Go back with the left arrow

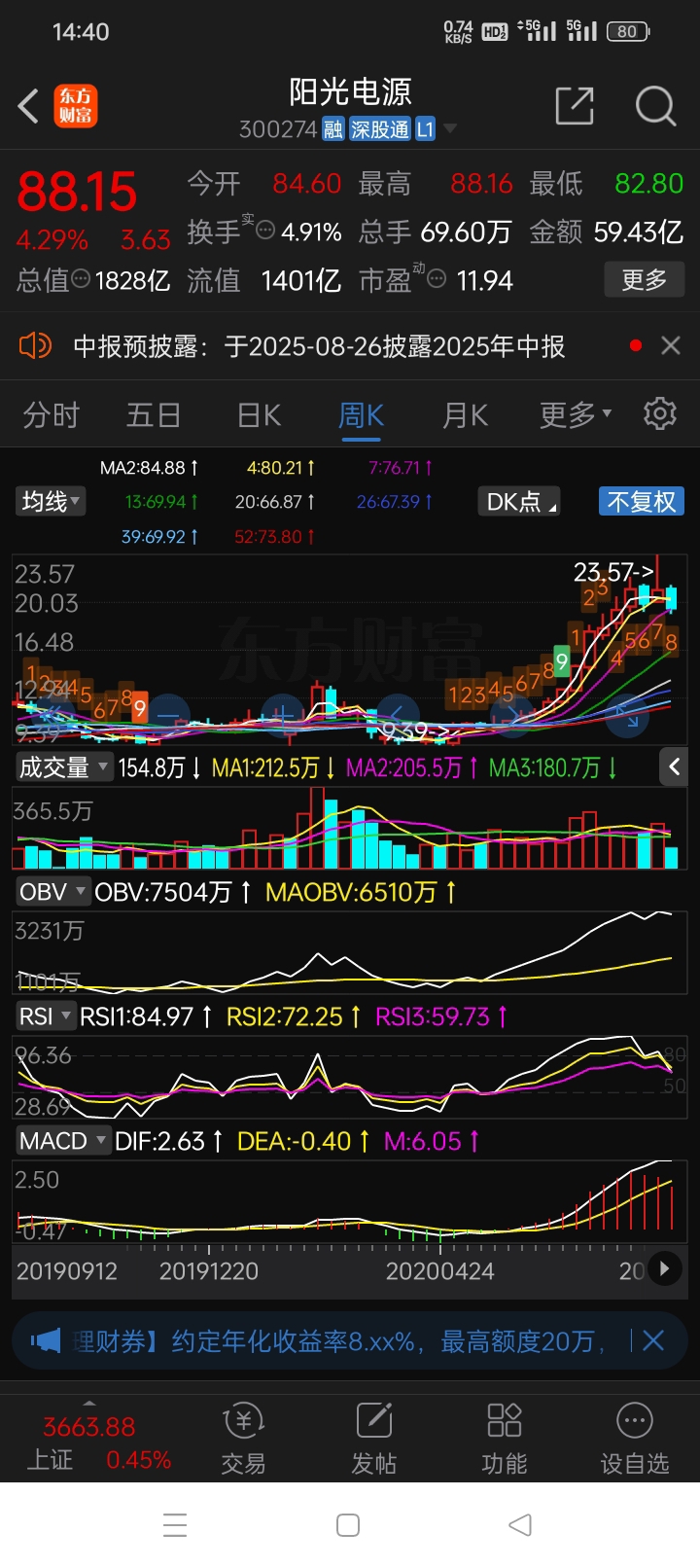pos(29,106)
